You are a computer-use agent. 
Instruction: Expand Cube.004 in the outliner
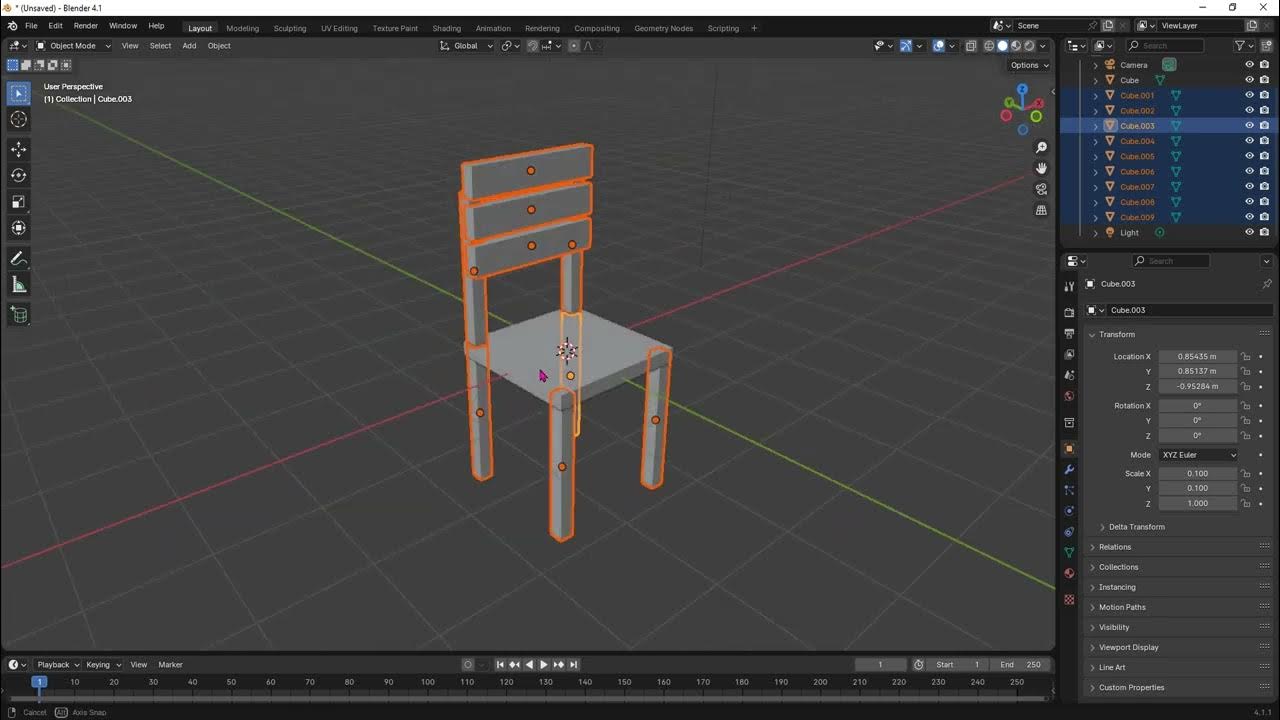click(x=1095, y=141)
